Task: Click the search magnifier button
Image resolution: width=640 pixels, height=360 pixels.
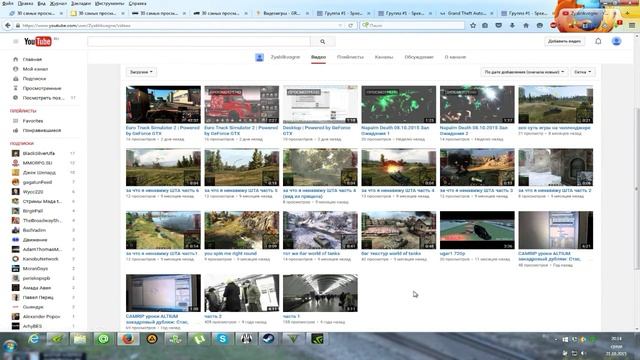Action: point(322,41)
